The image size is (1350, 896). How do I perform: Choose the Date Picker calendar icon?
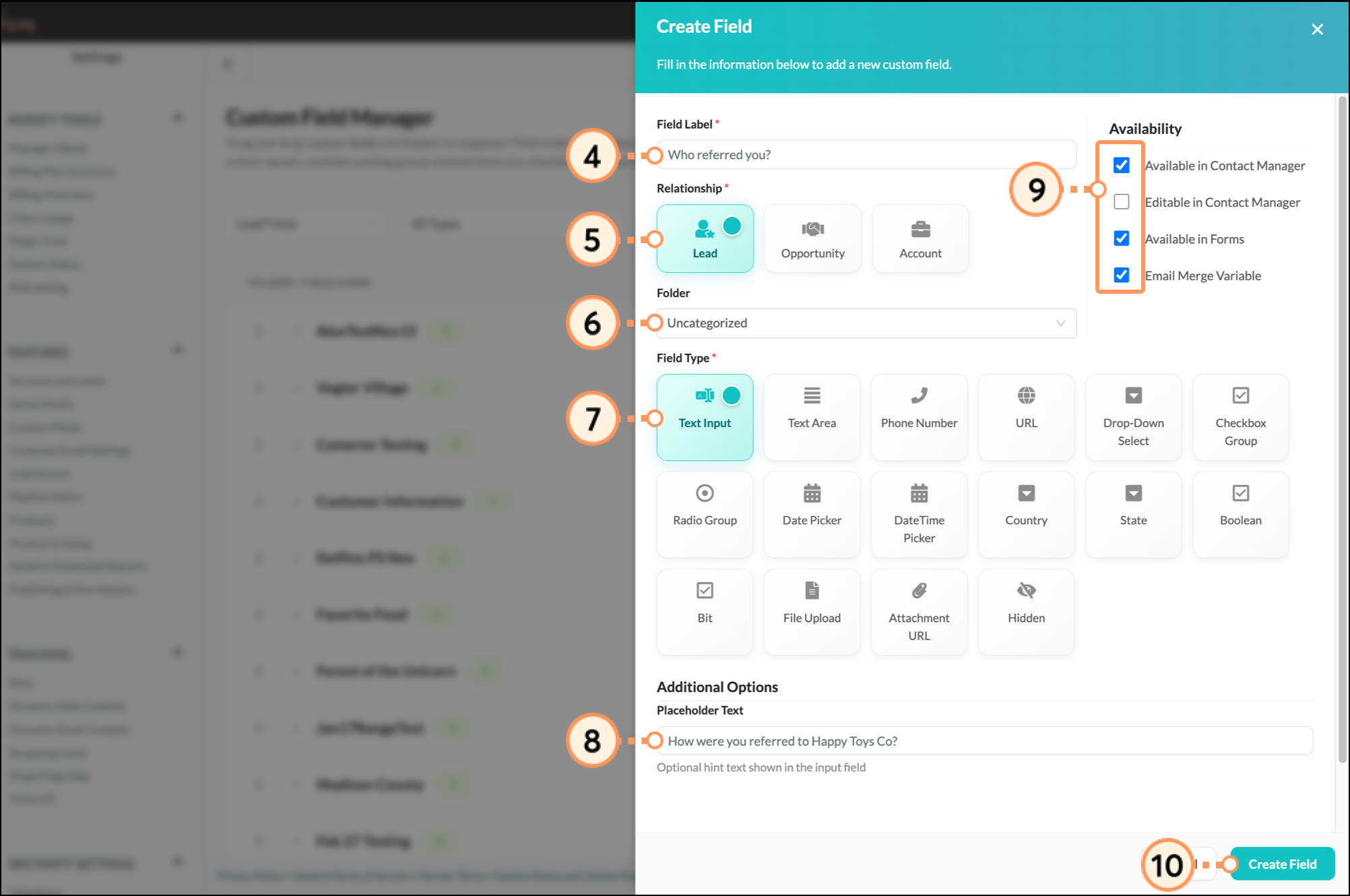point(812,493)
